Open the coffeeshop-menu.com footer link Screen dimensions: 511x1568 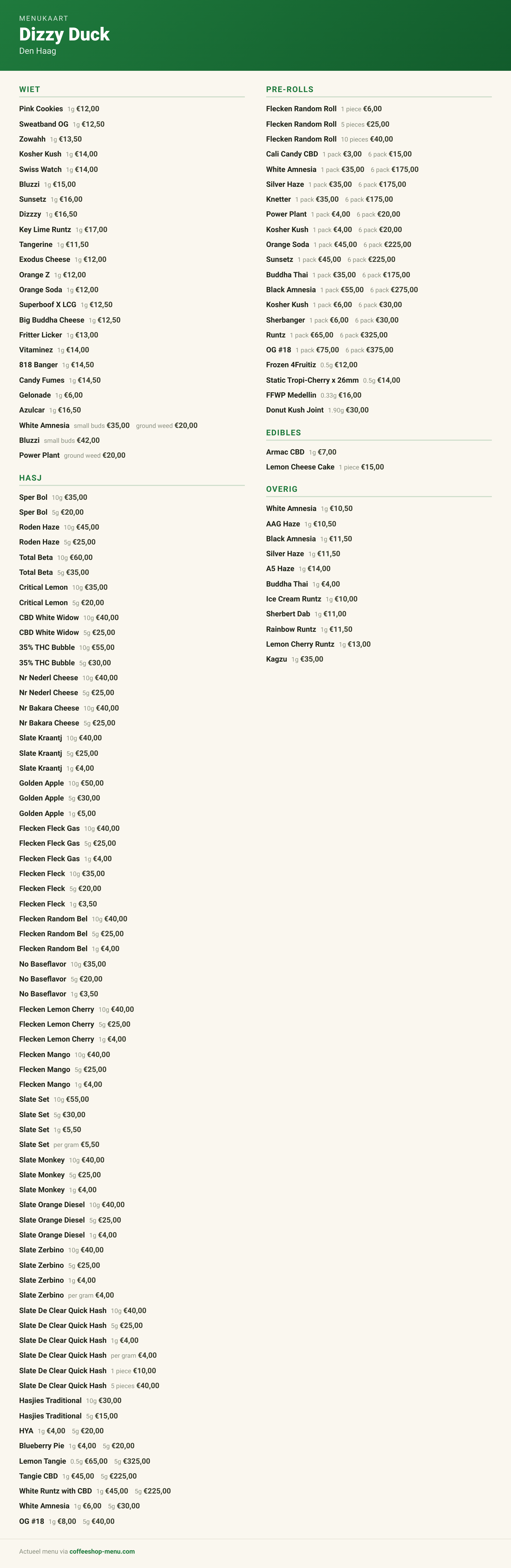pyautogui.click(x=102, y=1551)
